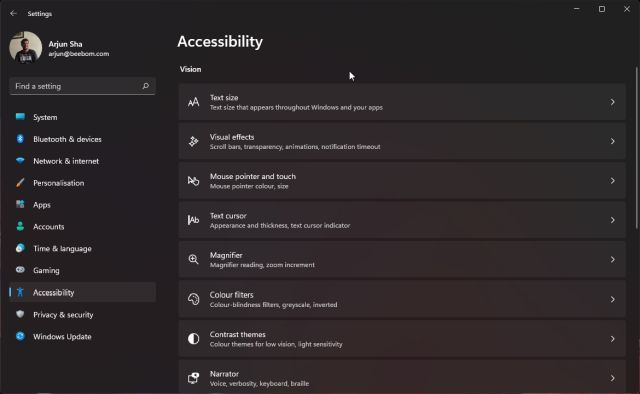640x394 pixels.
Task: Go to Time & language
Action: click(x=82, y=249)
